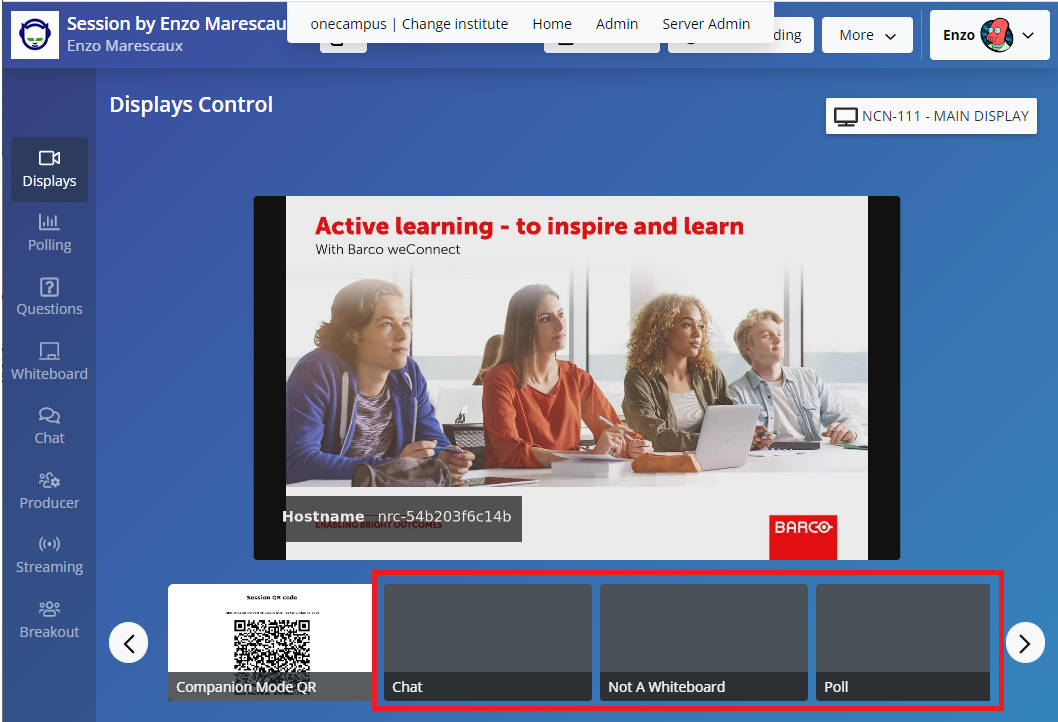Screen dimensions: 1058x722
Task: Select the Companion Mode QR thumbnail
Action: 270,642
